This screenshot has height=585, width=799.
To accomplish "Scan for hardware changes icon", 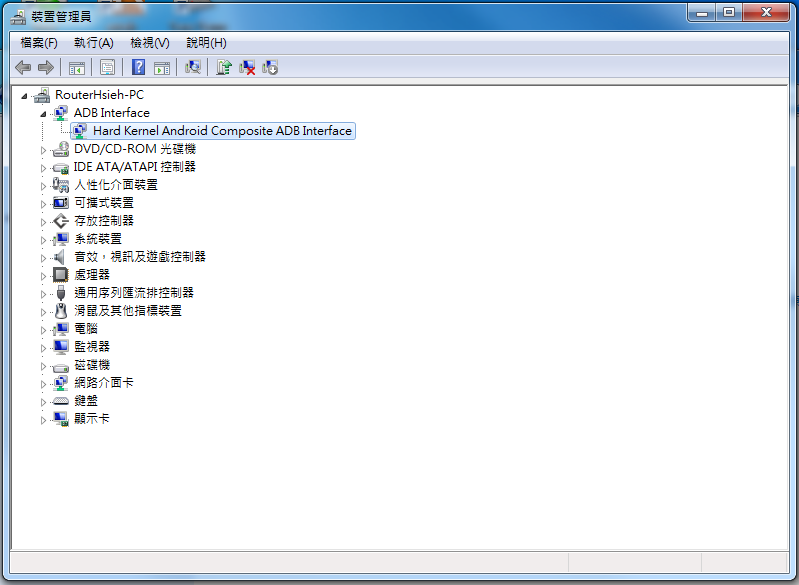I will tap(193, 67).
